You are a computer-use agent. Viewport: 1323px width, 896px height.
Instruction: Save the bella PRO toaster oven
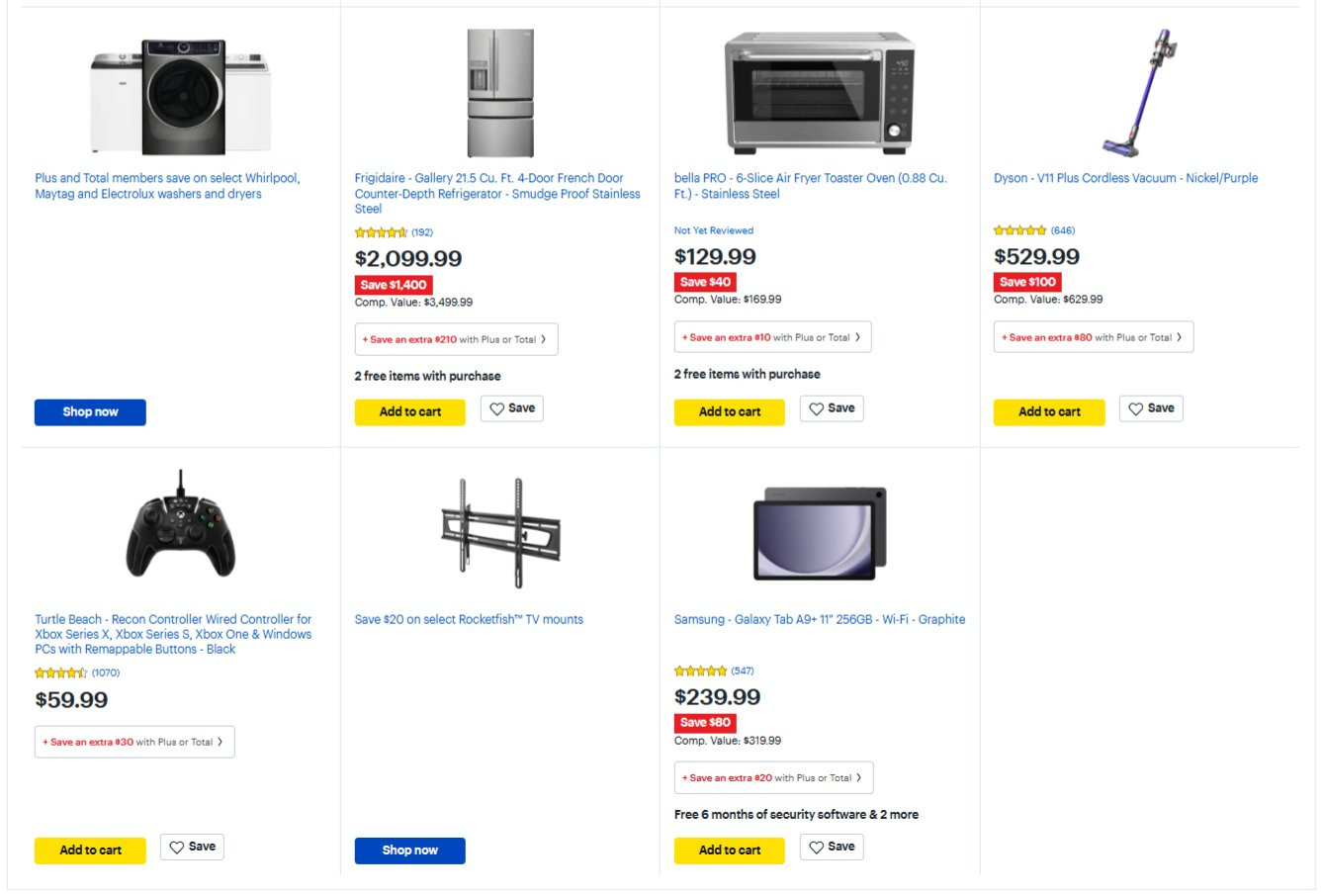click(x=832, y=408)
